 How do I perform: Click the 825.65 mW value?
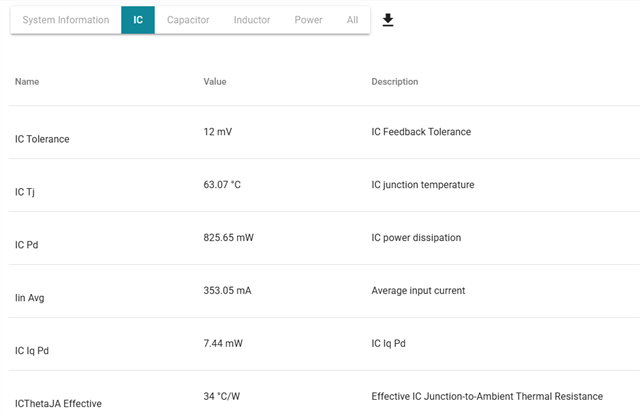[232, 238]
